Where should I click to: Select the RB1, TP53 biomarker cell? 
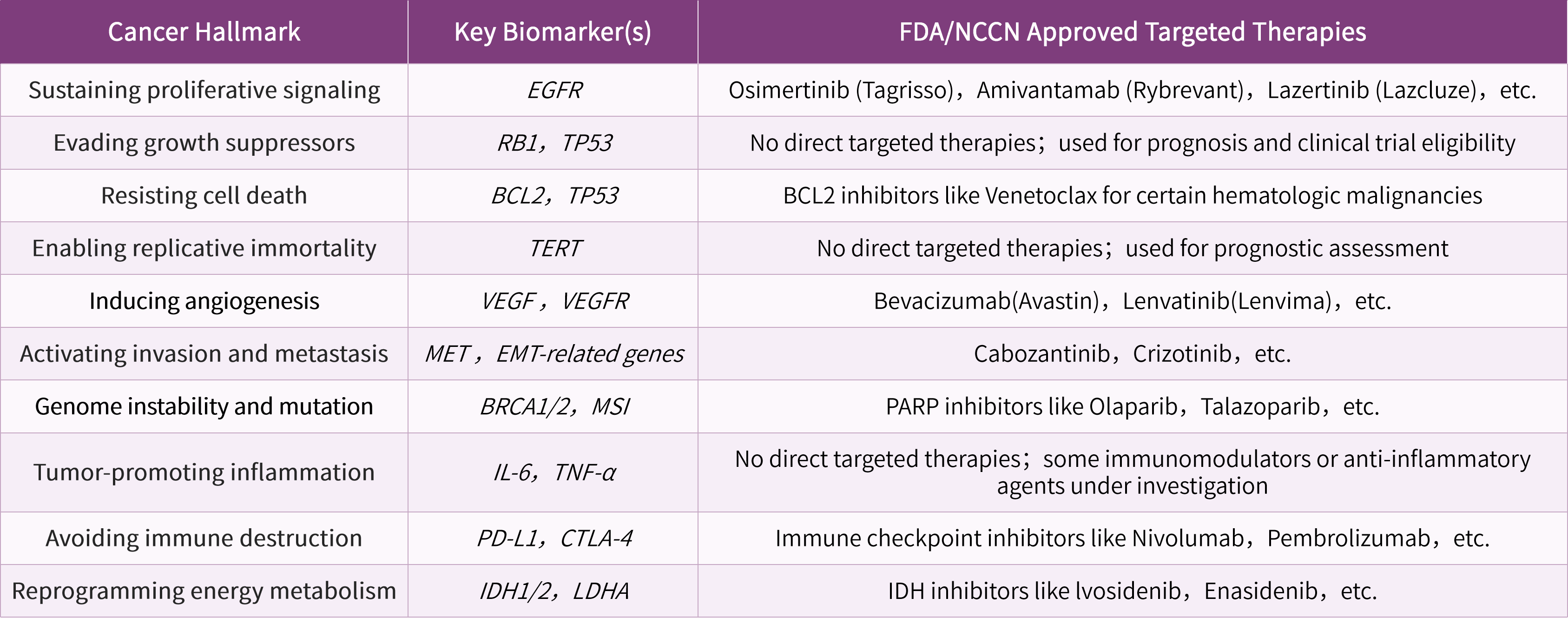pos(553,143)
